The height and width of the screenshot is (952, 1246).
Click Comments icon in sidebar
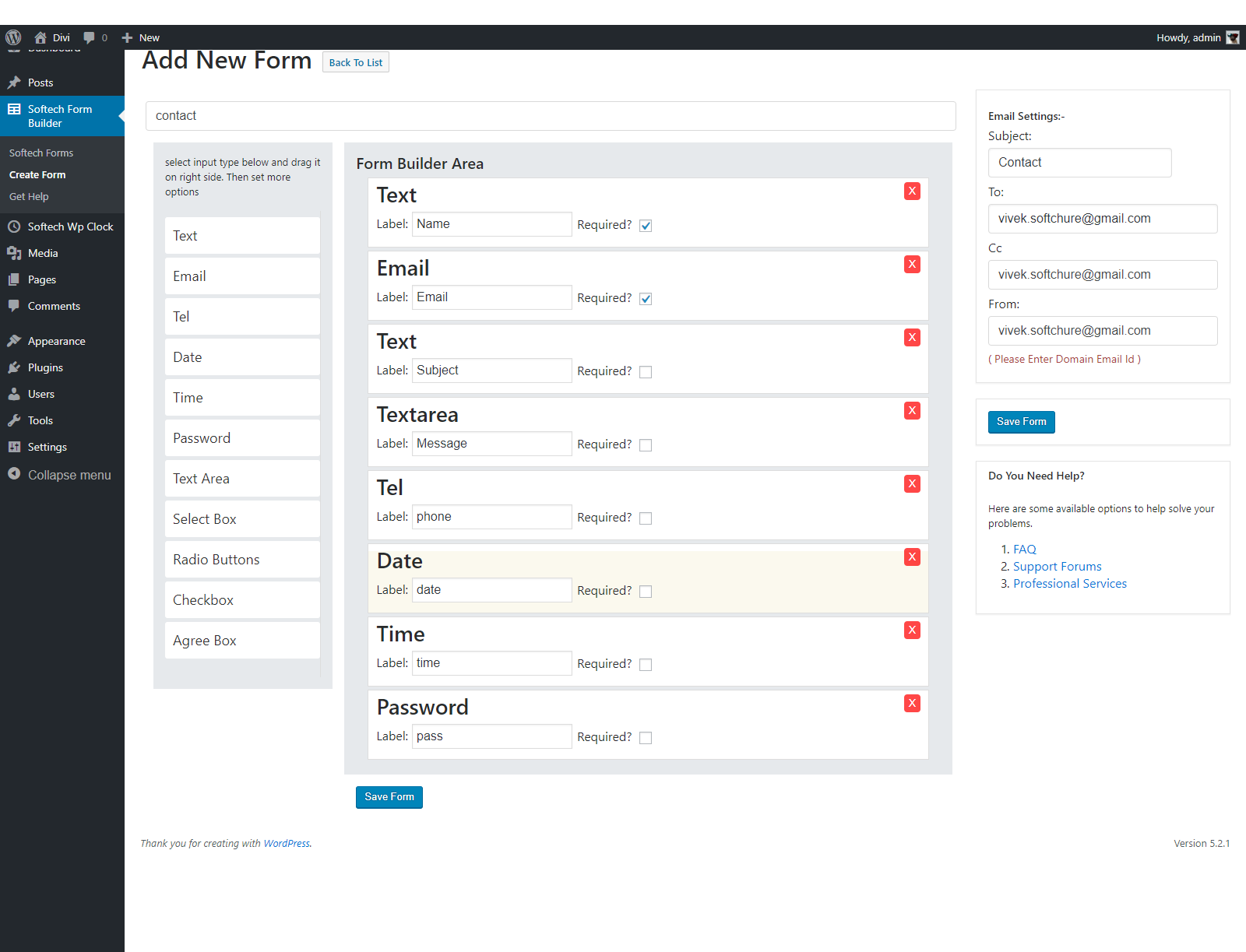point(14,306)
